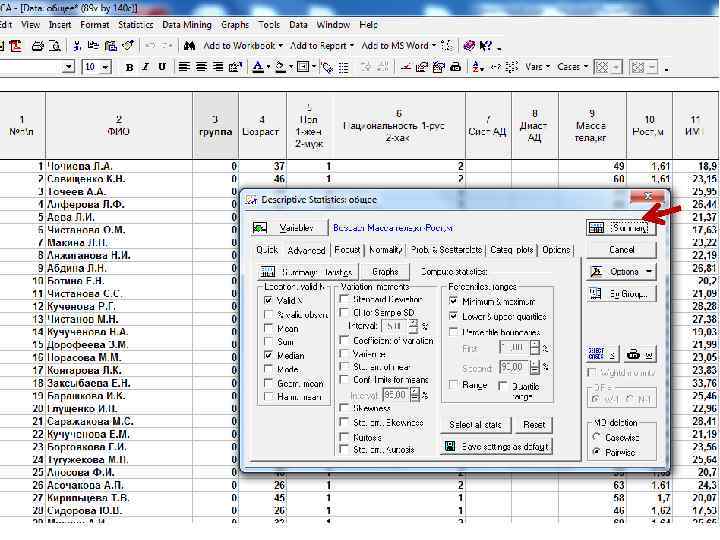Click ФИО column header in spreadsheet
720x540 pixels.
pos(119,125)
